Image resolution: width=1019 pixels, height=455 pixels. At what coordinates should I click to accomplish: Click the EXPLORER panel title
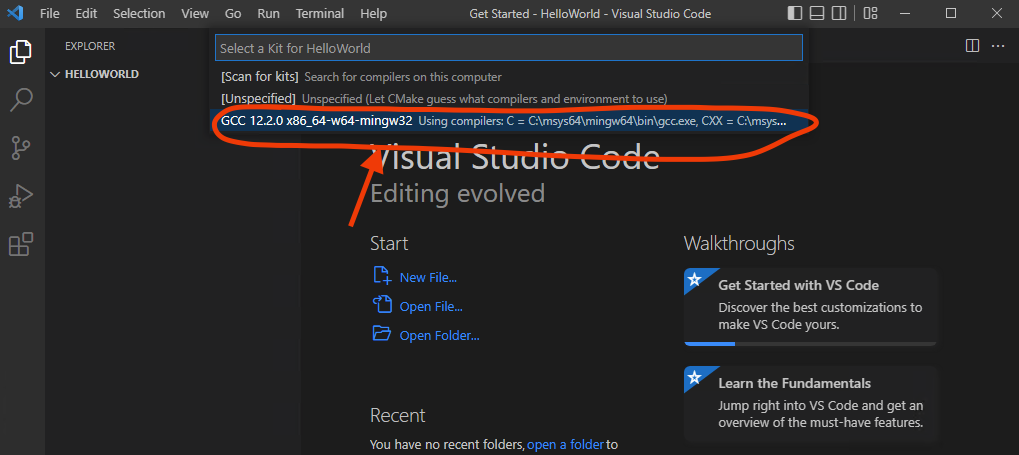90,46
